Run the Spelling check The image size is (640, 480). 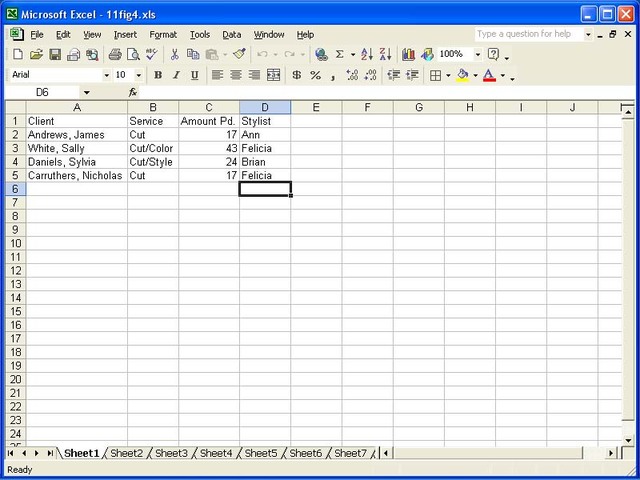coord(151,54)
